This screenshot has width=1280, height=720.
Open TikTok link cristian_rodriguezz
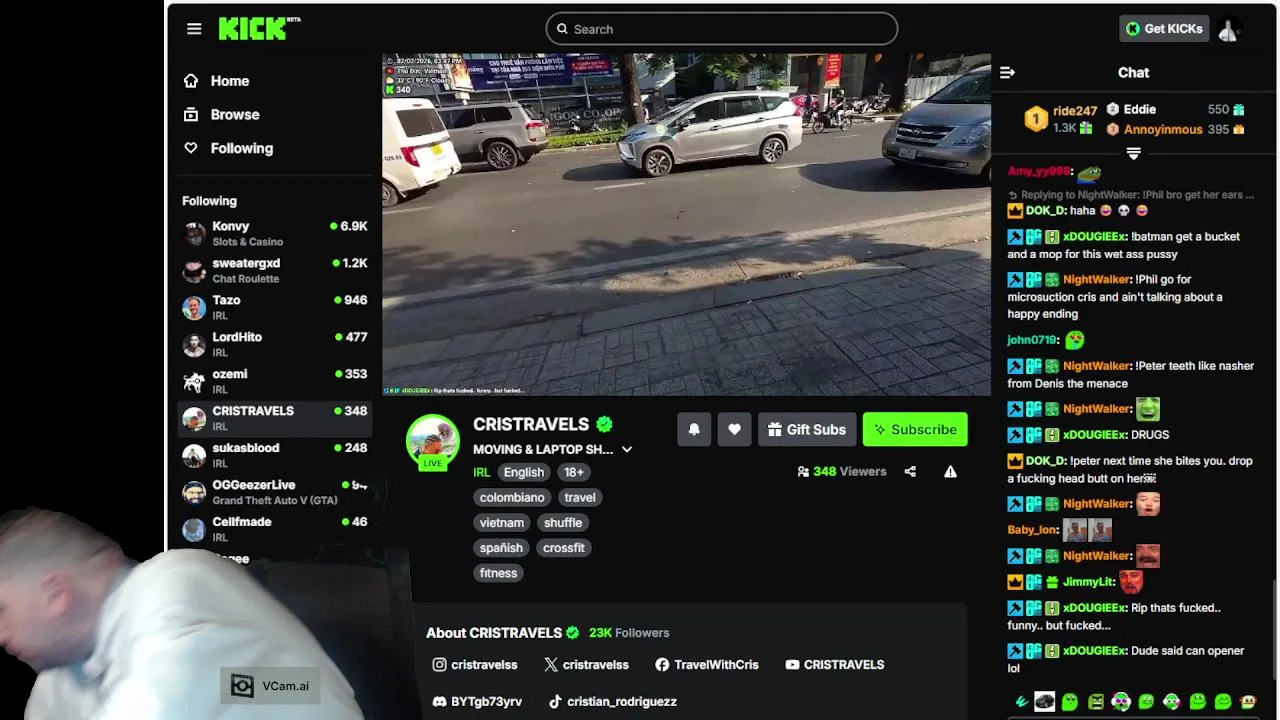click(613, 702)
